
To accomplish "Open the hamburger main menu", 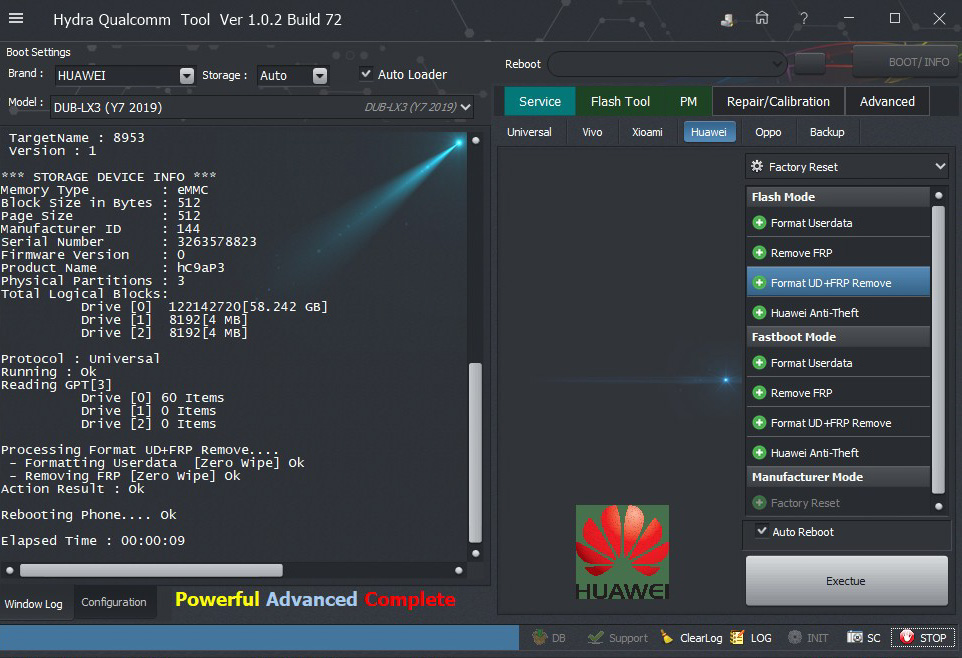I will point(16,18).
